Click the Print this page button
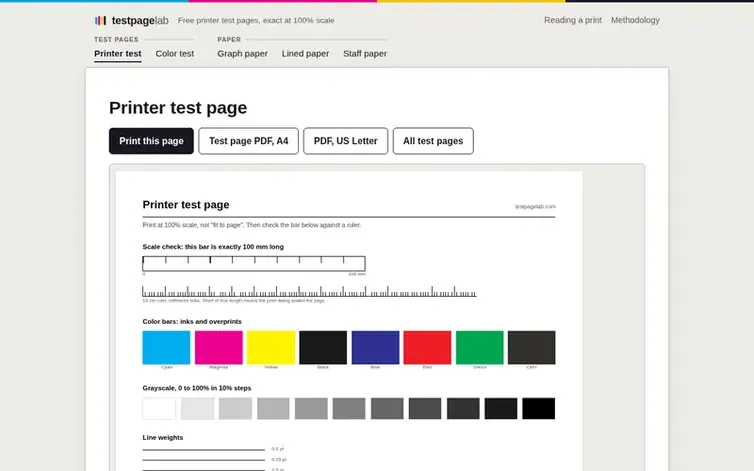The image size is (754, 471). click(151, 141)
